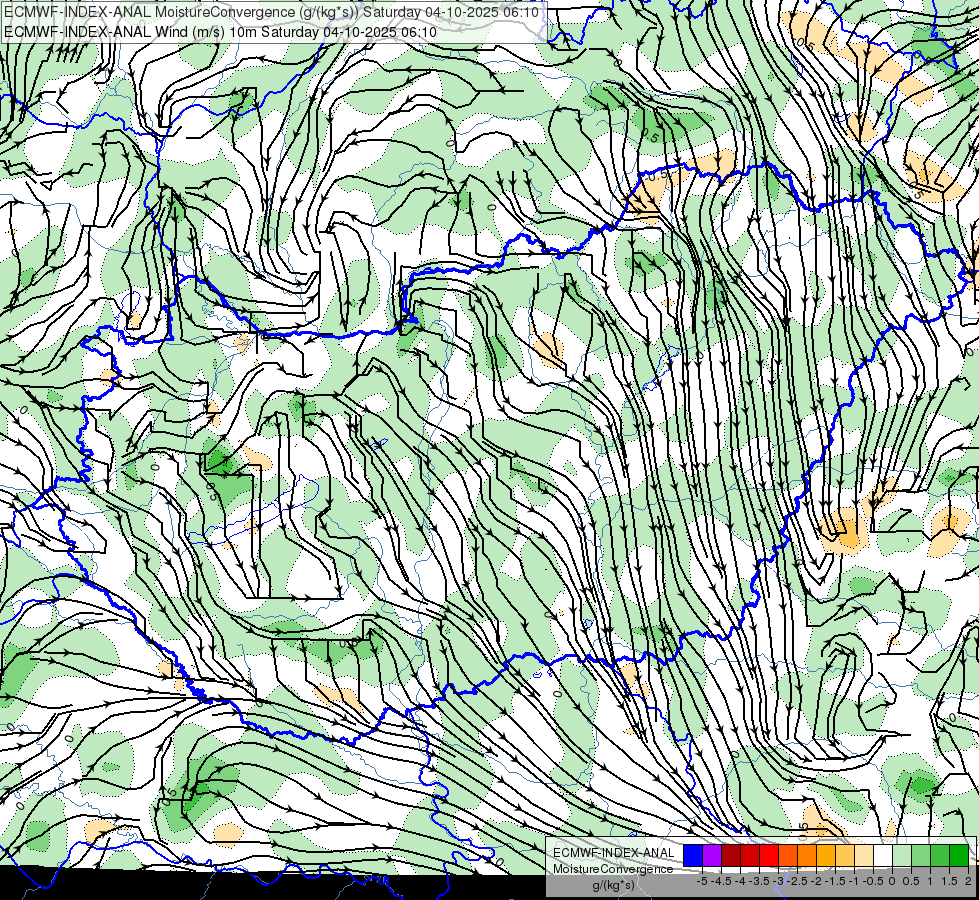Click the '-3.5' legend tick label
The image size is (979, 900).
pos(758,881)
